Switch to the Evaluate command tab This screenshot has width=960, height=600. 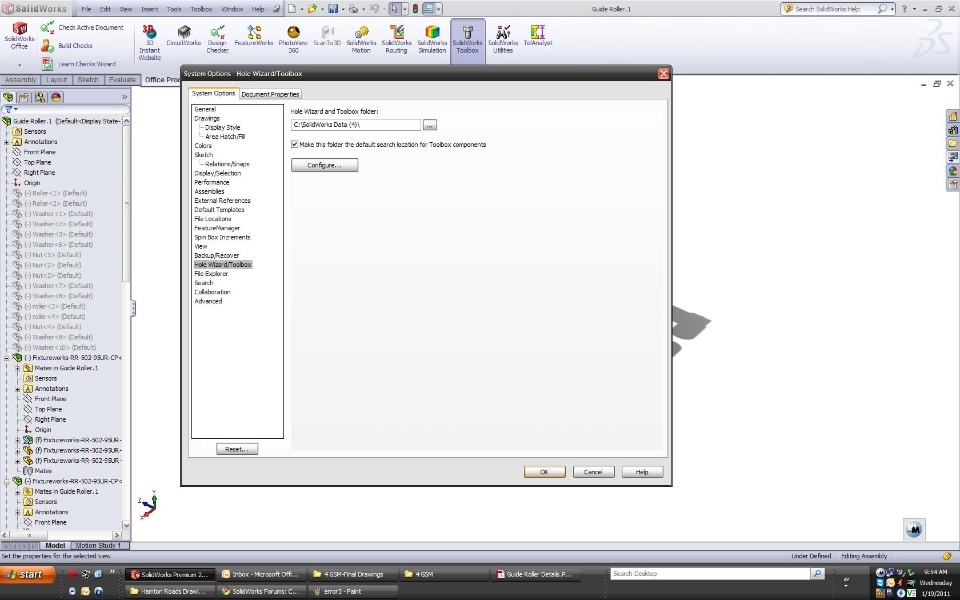(x=122, y=80)
